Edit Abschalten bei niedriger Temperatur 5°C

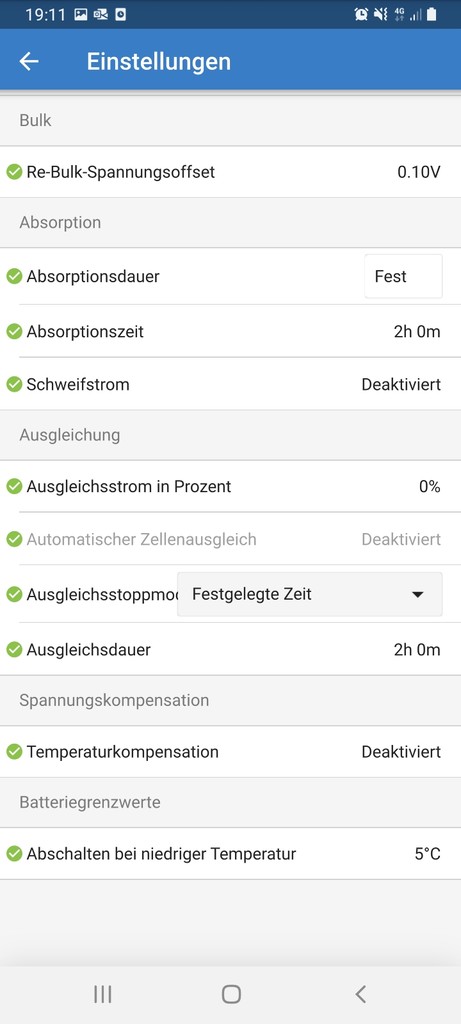click(x=428, y=854)
